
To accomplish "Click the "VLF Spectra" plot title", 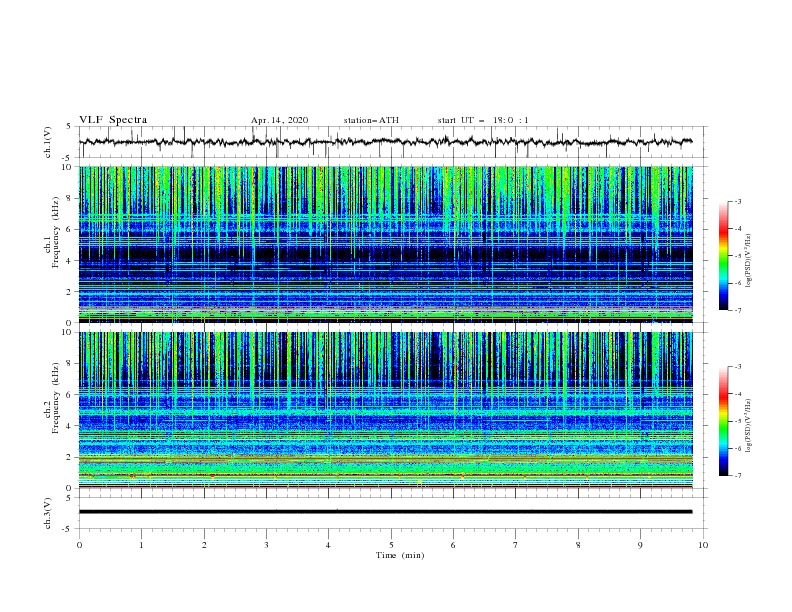I will pos(113,120).
